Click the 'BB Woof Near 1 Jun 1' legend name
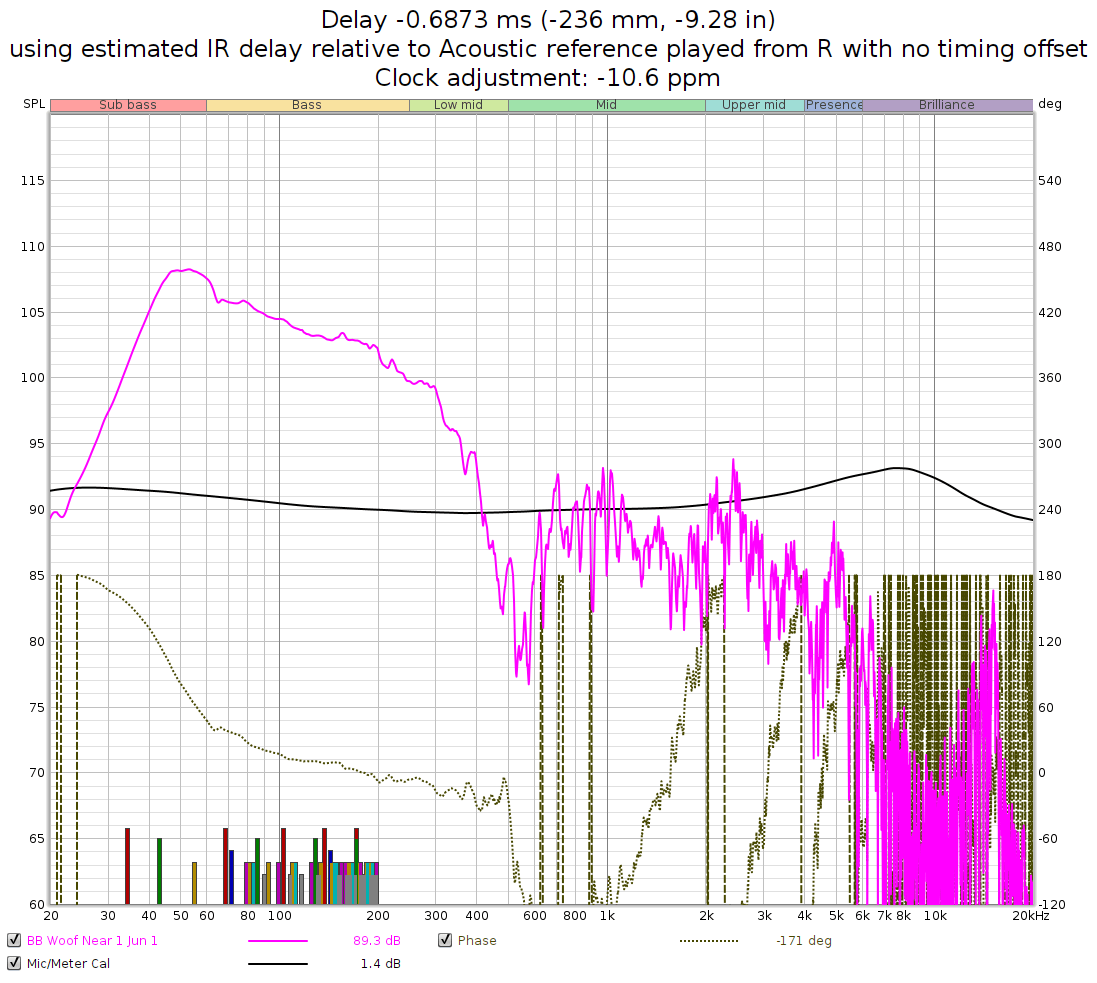 (92, 940)
